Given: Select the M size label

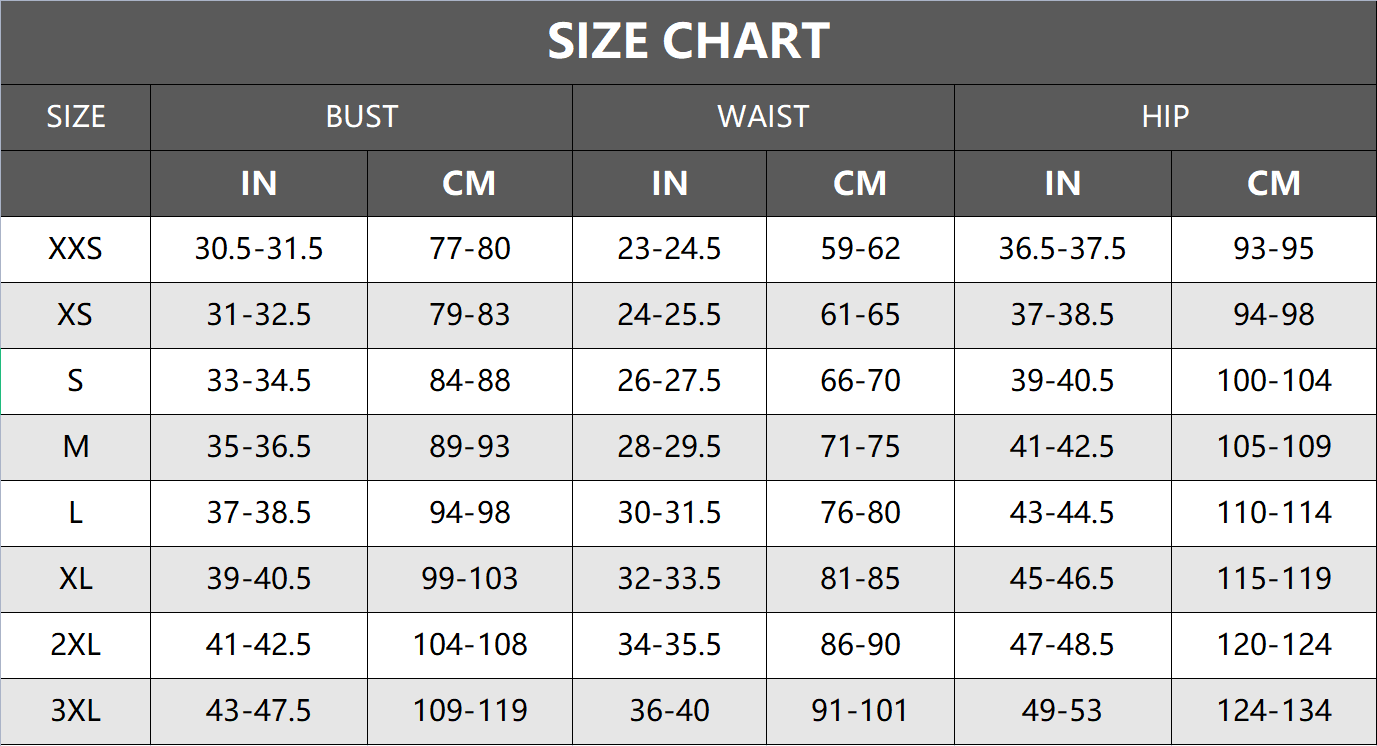Looking at the screenshot, I should pyautogui.click(x=75, y=447).
